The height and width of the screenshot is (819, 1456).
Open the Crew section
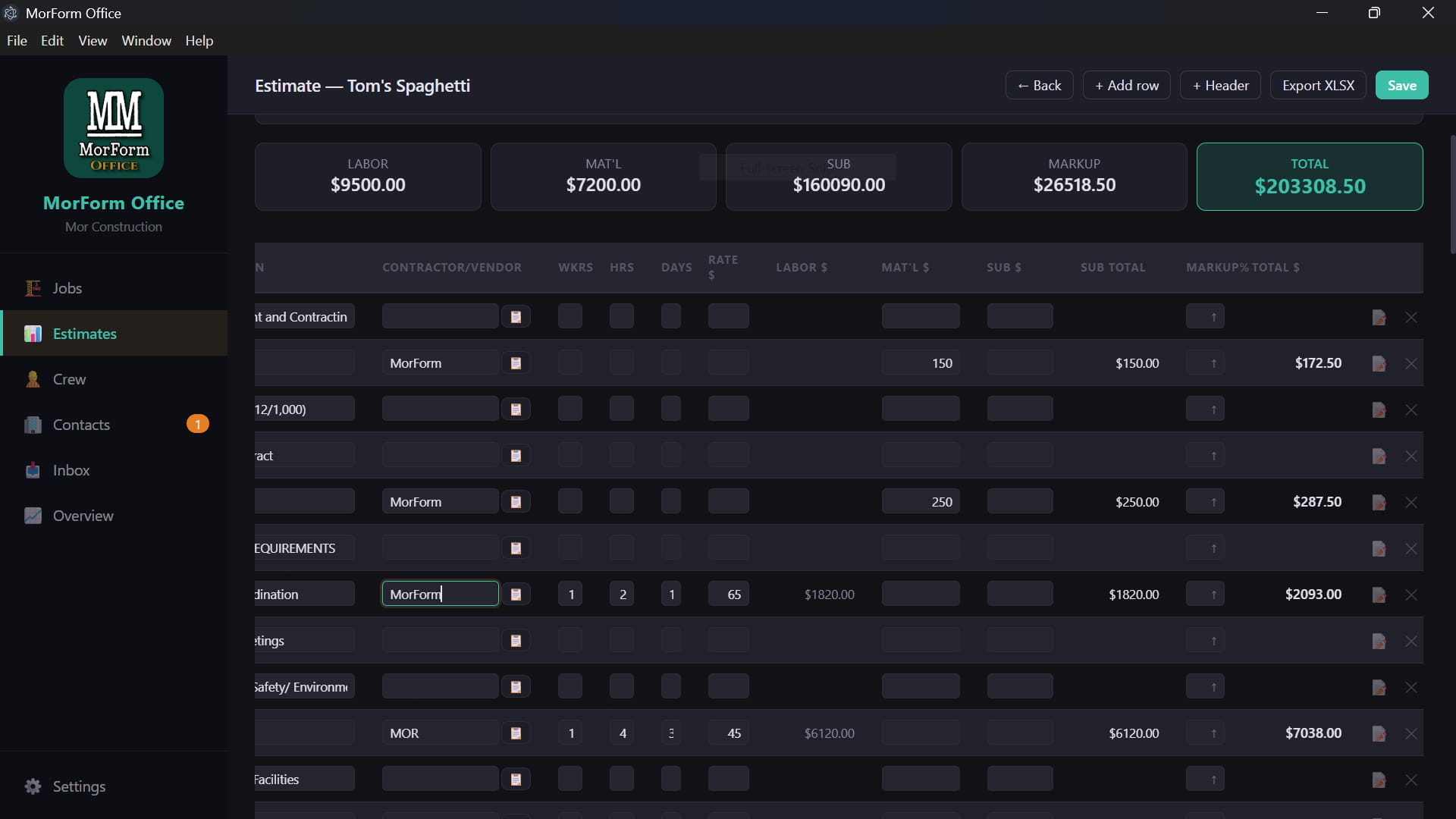(x=114, y=379)
